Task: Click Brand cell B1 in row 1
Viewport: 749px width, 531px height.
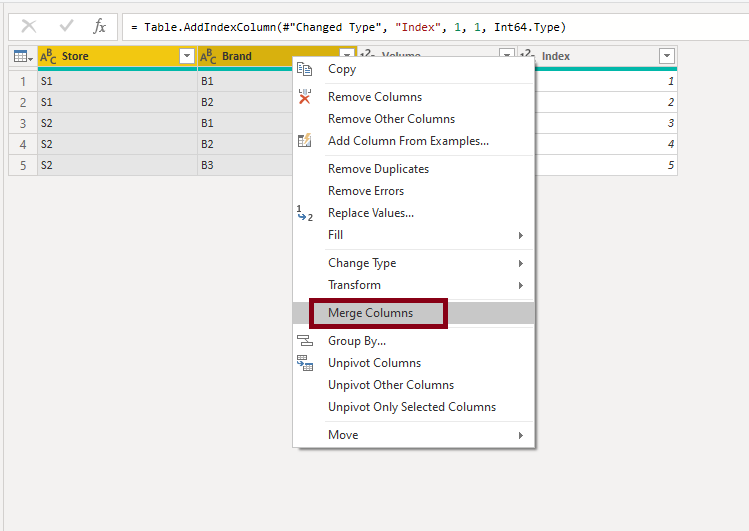Action: pos(246,81)
